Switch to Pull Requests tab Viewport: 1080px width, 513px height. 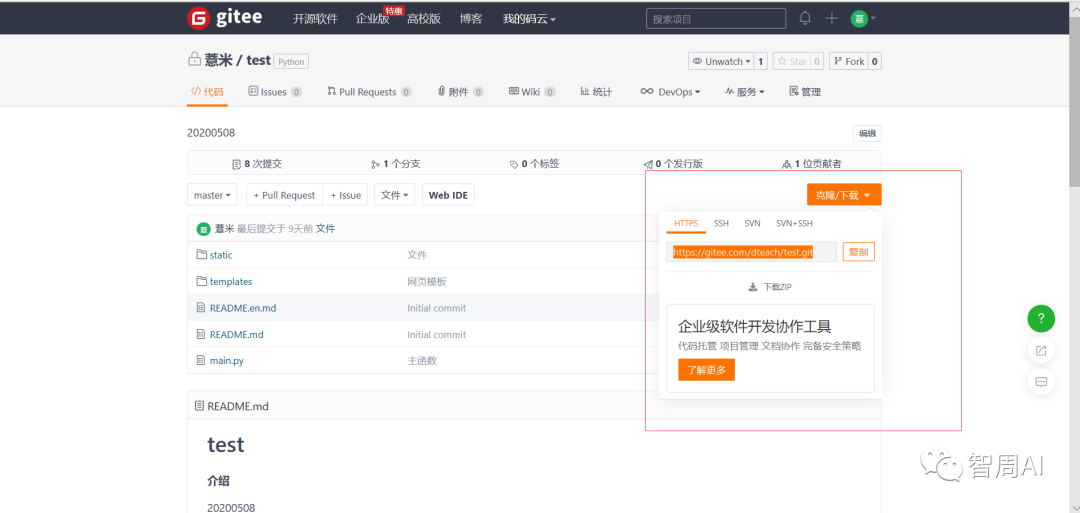click(369, 92)
